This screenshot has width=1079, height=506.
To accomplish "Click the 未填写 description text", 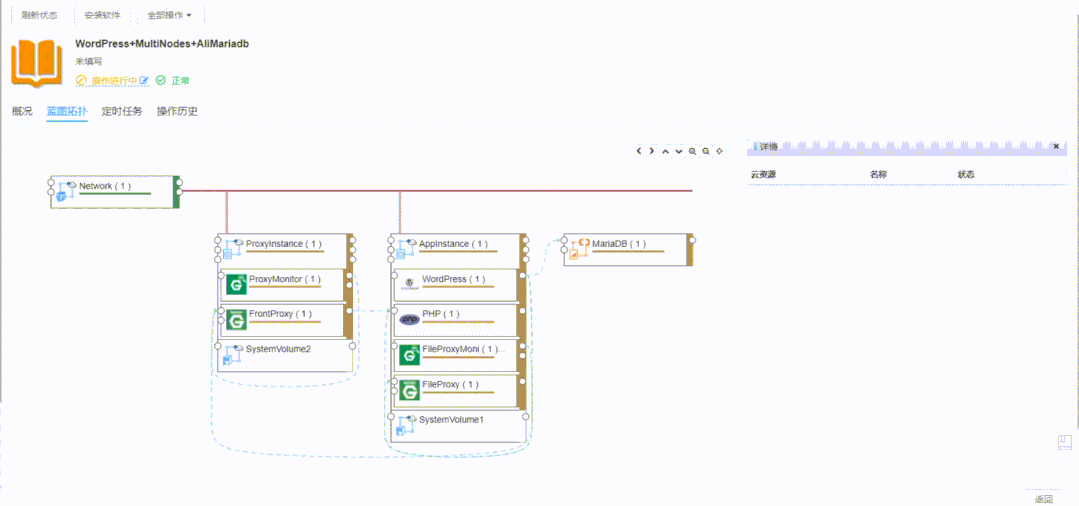I will [x=88, y=61].
